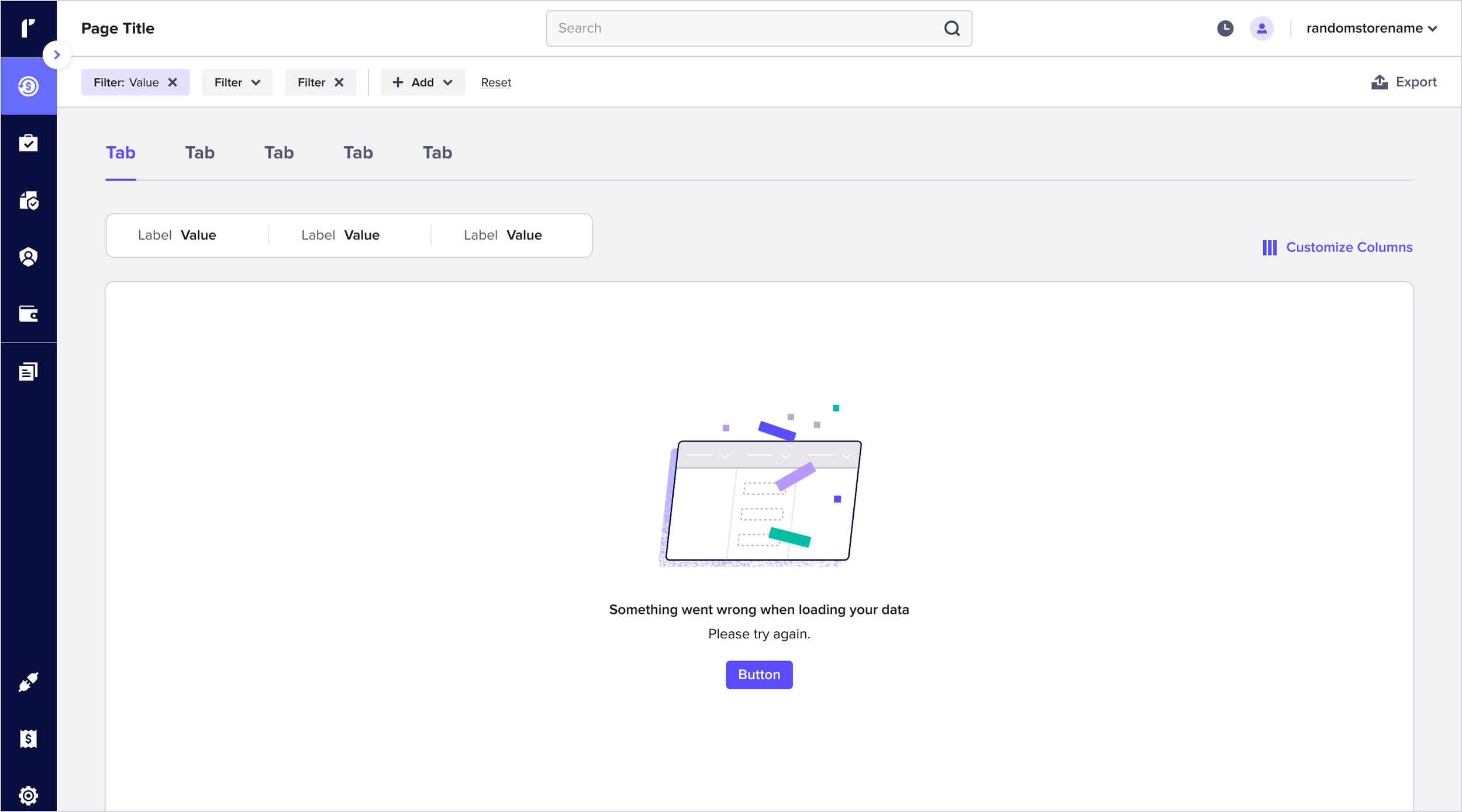Click the Reset link
The width and height of the screenshot is (1462, 812).
coord(496,82)
